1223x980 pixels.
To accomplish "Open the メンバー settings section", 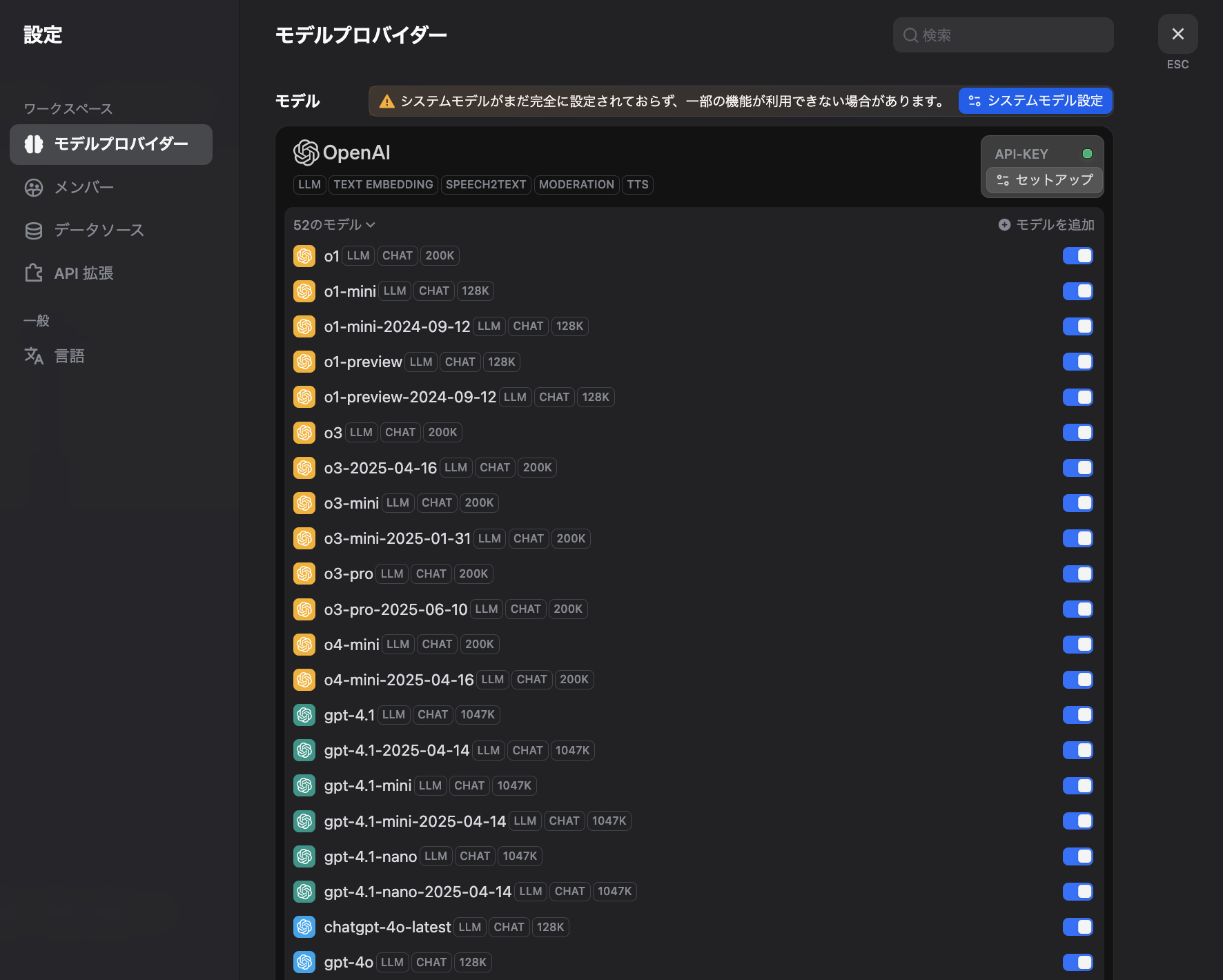I will pyautogui.click(x=111, y=188).
